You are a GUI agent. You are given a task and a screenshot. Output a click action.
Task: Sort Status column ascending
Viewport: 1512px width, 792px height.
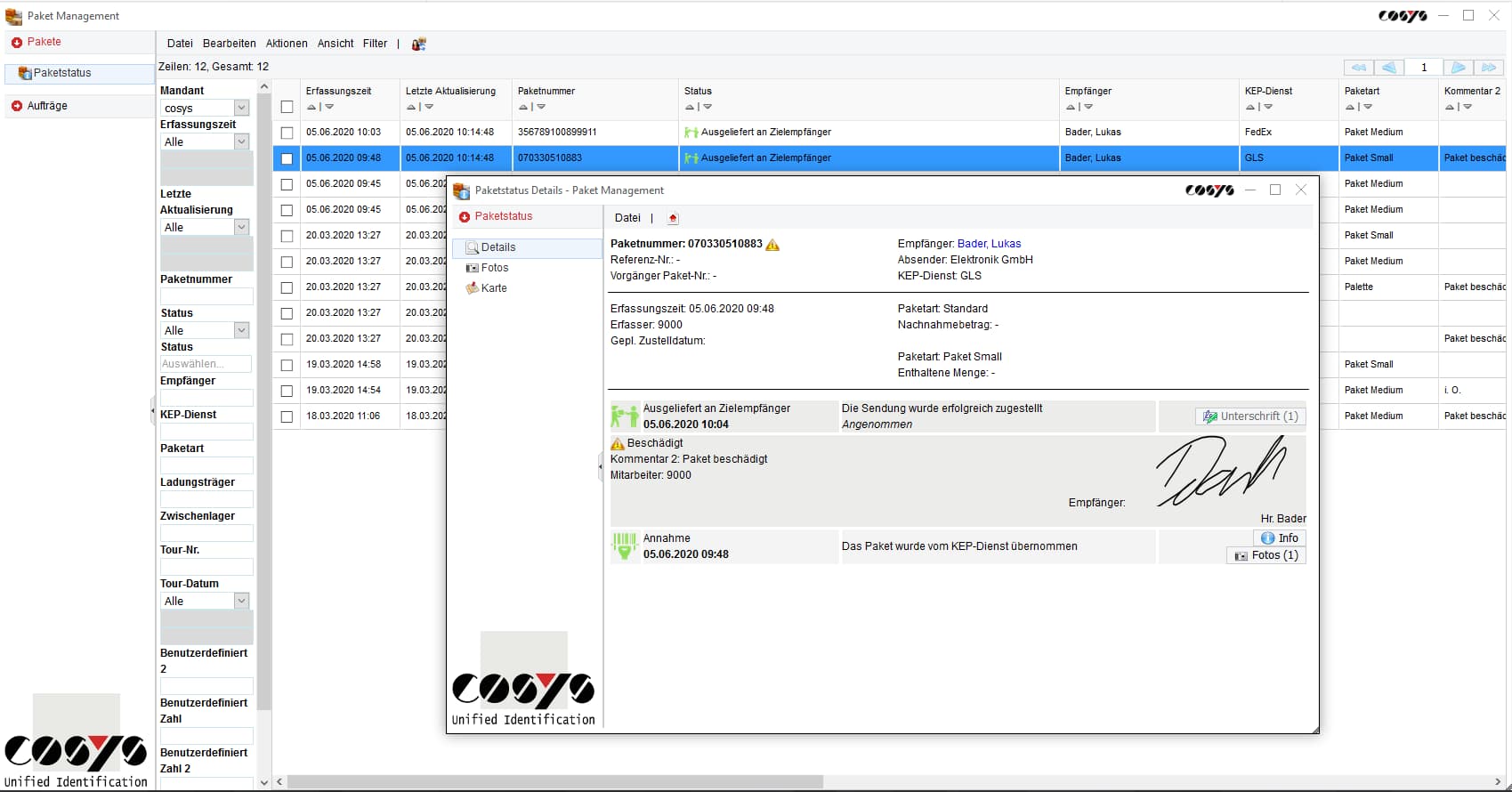tap(690, 107)
